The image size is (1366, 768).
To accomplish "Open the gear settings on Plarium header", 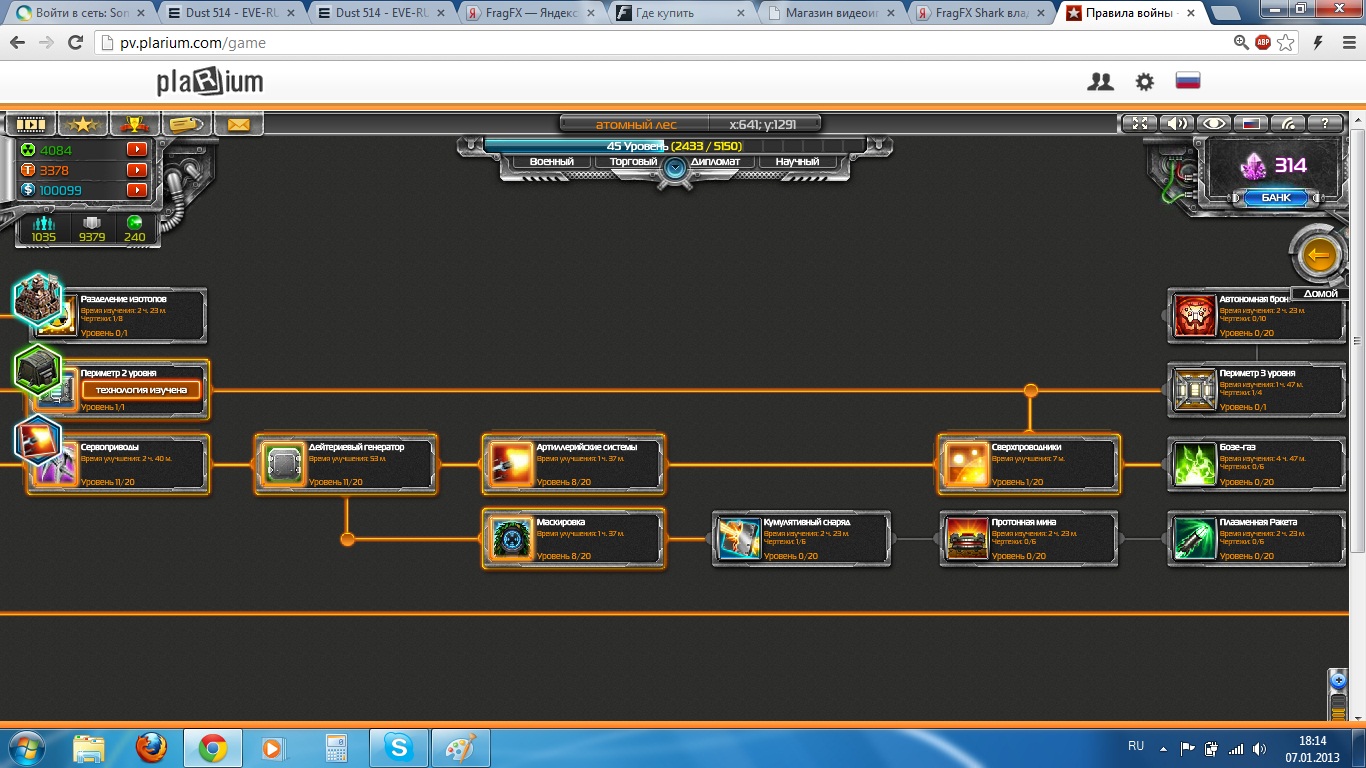I will pos(1145,82).
